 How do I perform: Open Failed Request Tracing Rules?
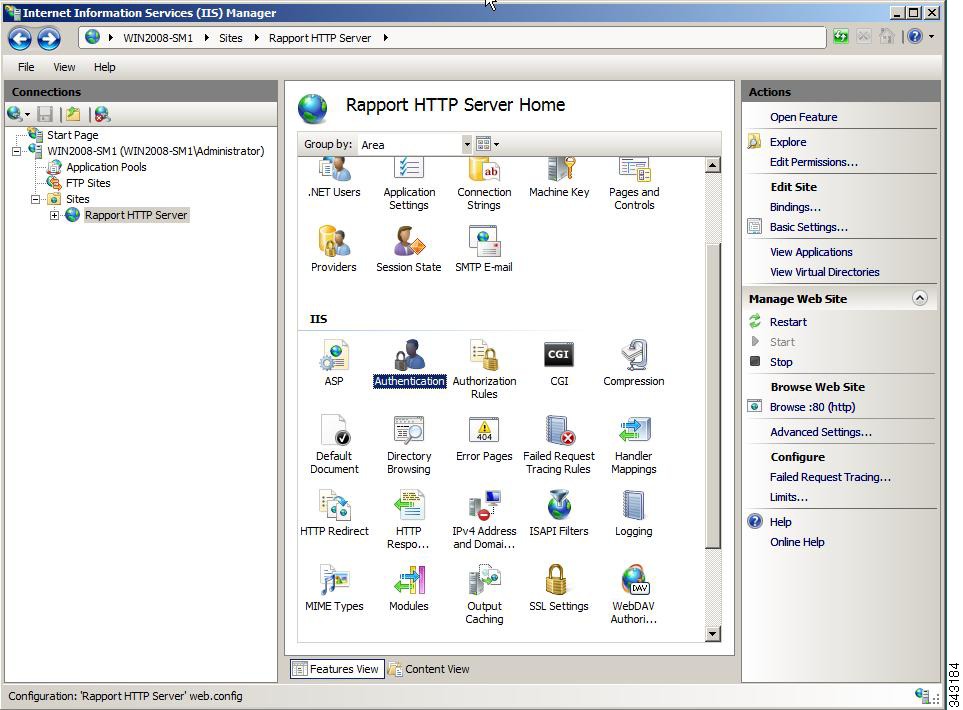[x=559, y=444]
